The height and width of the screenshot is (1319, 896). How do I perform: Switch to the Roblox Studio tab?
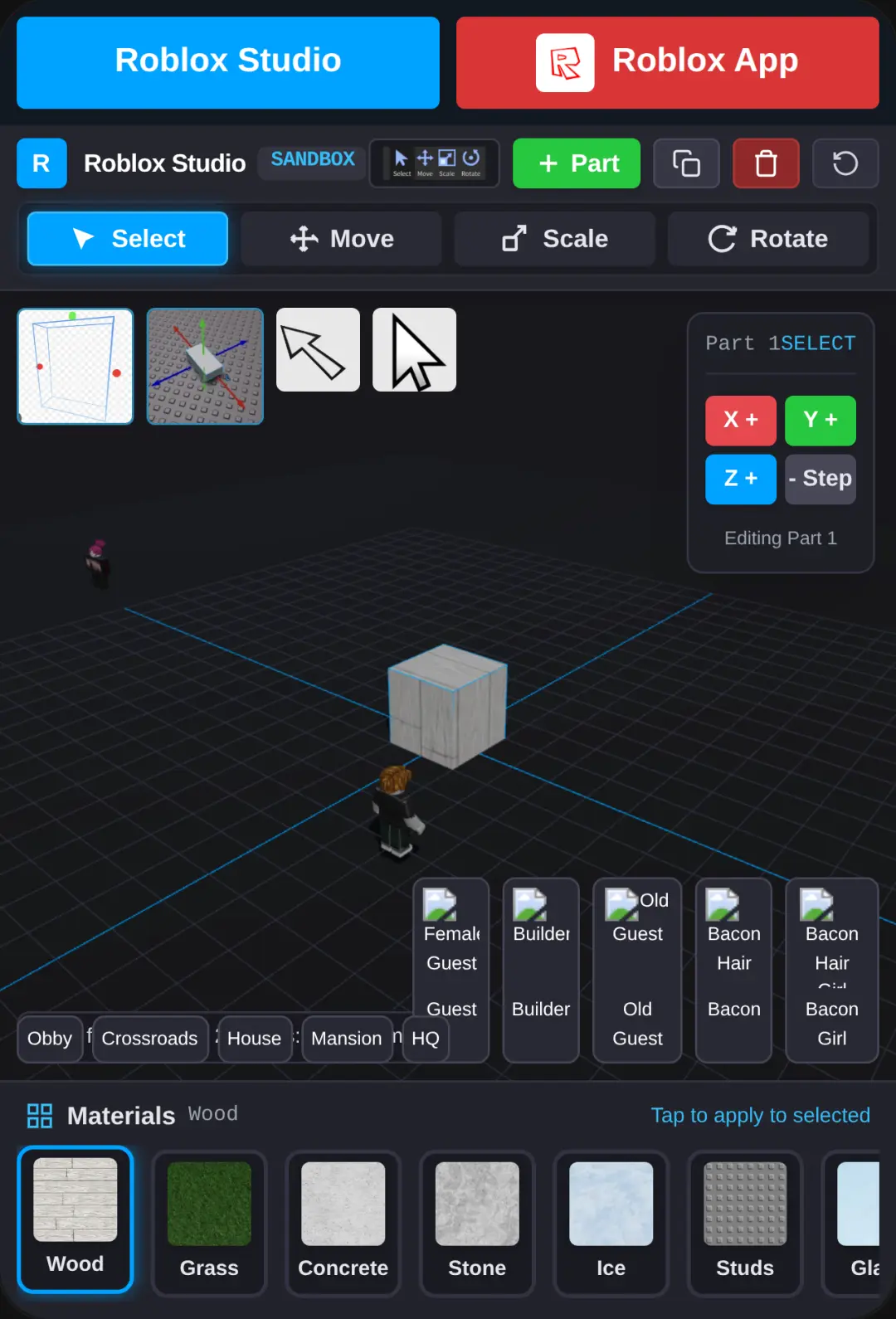point(228,63)
